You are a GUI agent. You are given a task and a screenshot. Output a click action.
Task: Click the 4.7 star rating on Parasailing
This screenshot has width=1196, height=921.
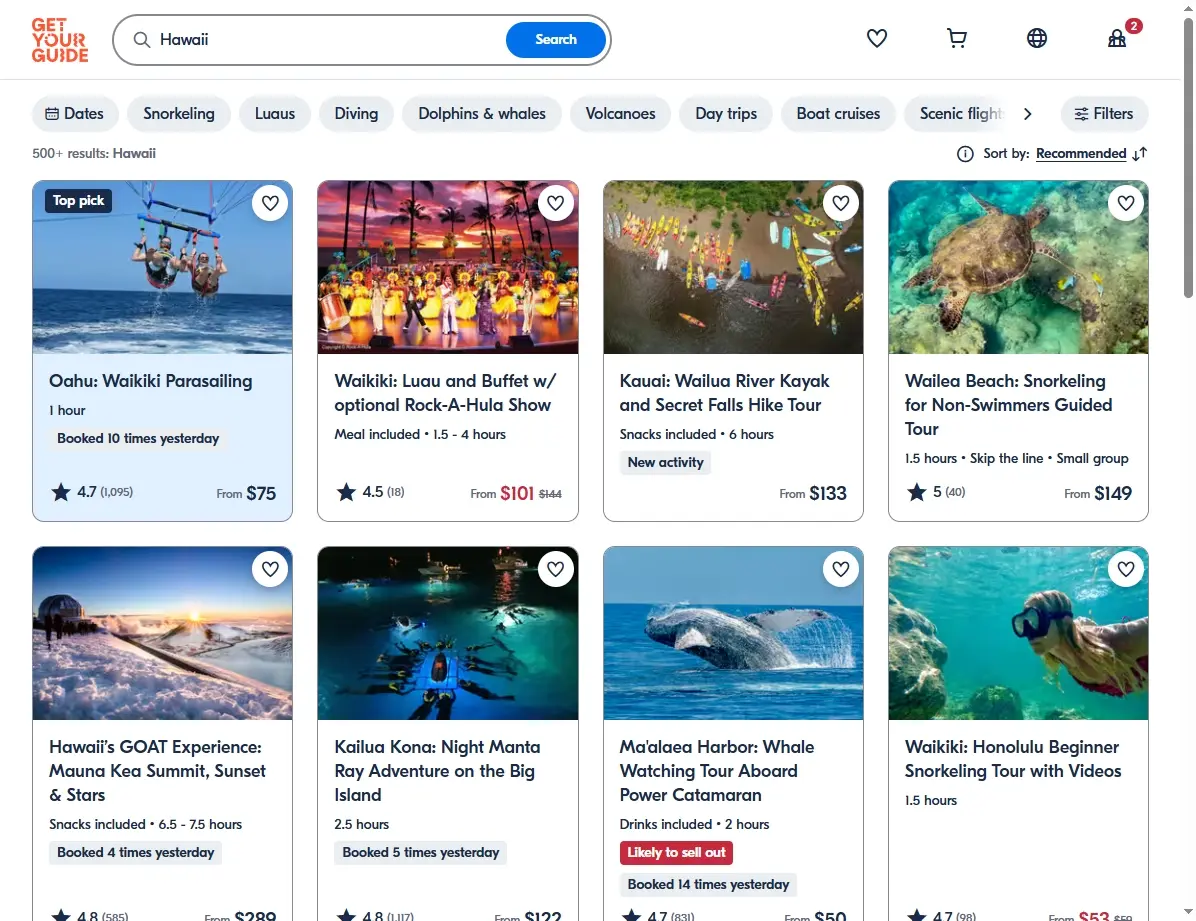92,492
